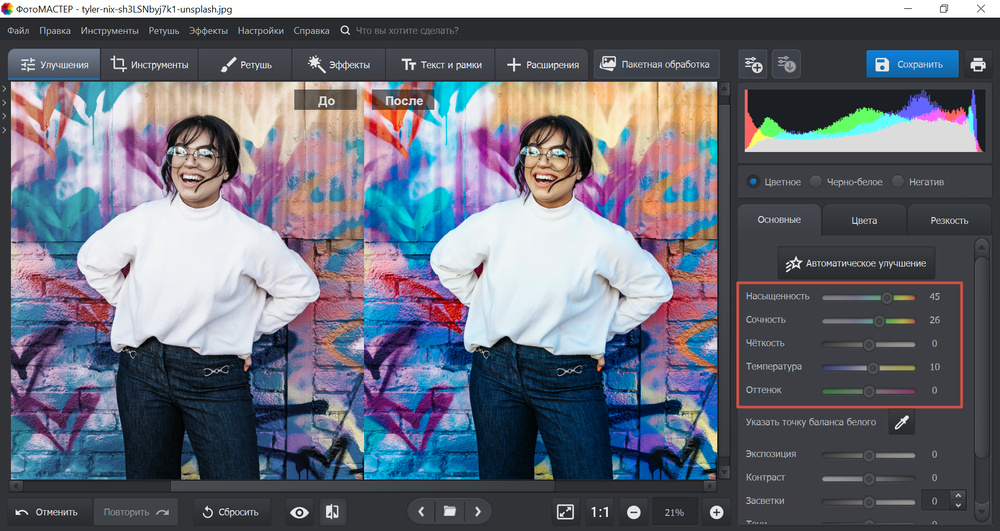Go to the previous photo arrow
The height and width of the screenshot is (531, 1000).
(x=421, y=512)
